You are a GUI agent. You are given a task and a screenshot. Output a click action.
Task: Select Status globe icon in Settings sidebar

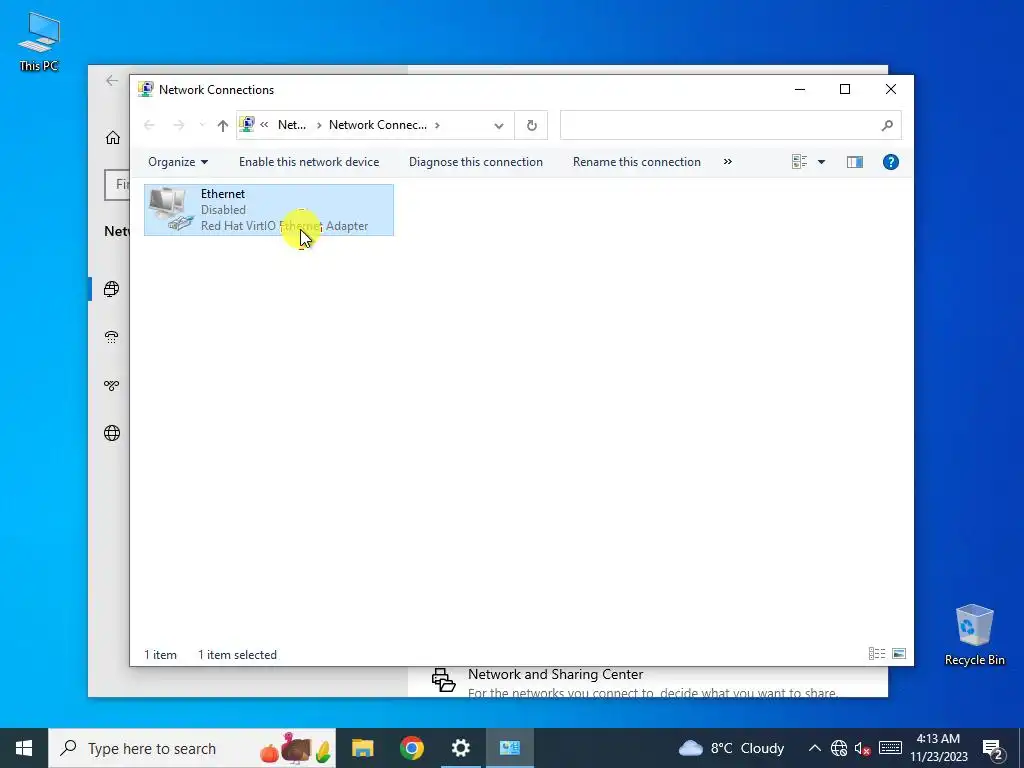112,289
